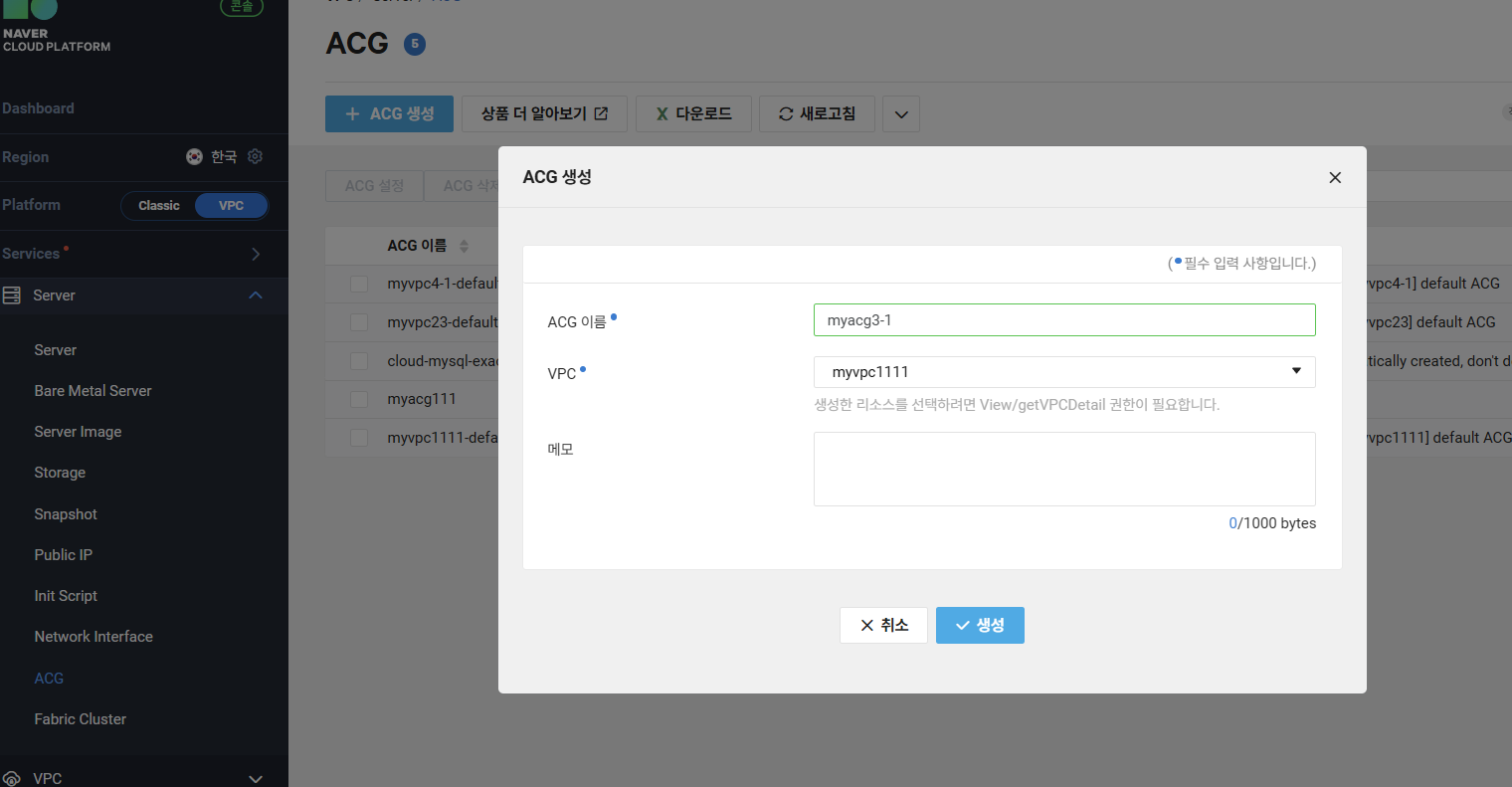Click the VPC cloud icon in sidebar
1512x787 pixels.
pos(12,778)
